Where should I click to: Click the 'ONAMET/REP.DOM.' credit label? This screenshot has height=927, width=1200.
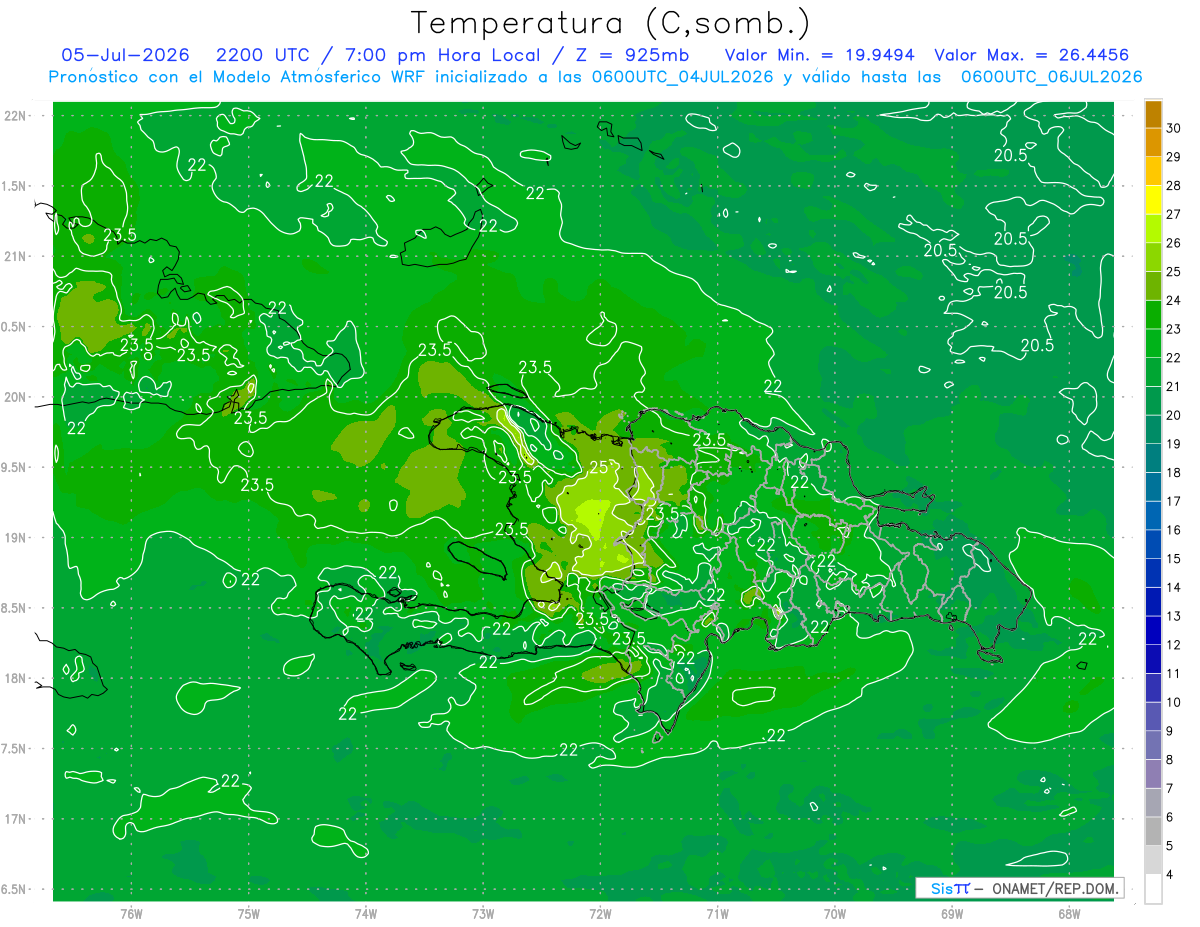click(x=1055, y=888)
